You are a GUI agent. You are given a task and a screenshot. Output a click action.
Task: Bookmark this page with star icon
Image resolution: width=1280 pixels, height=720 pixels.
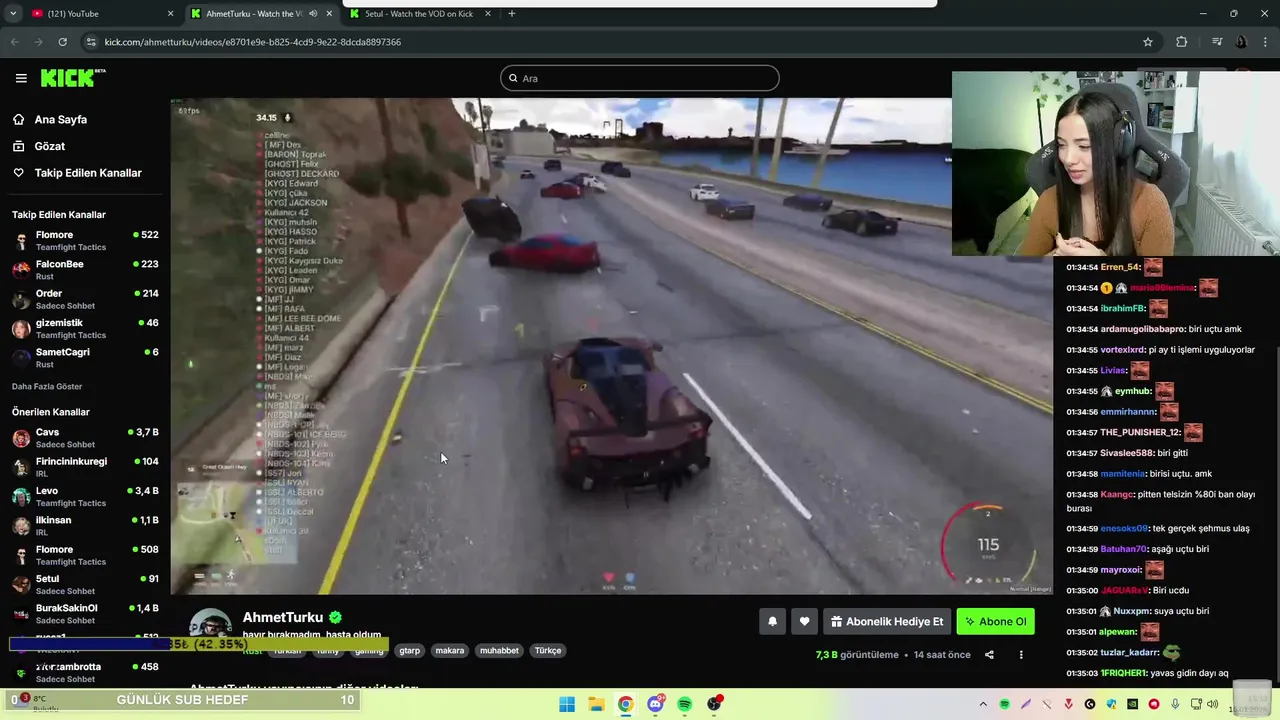1148,42
